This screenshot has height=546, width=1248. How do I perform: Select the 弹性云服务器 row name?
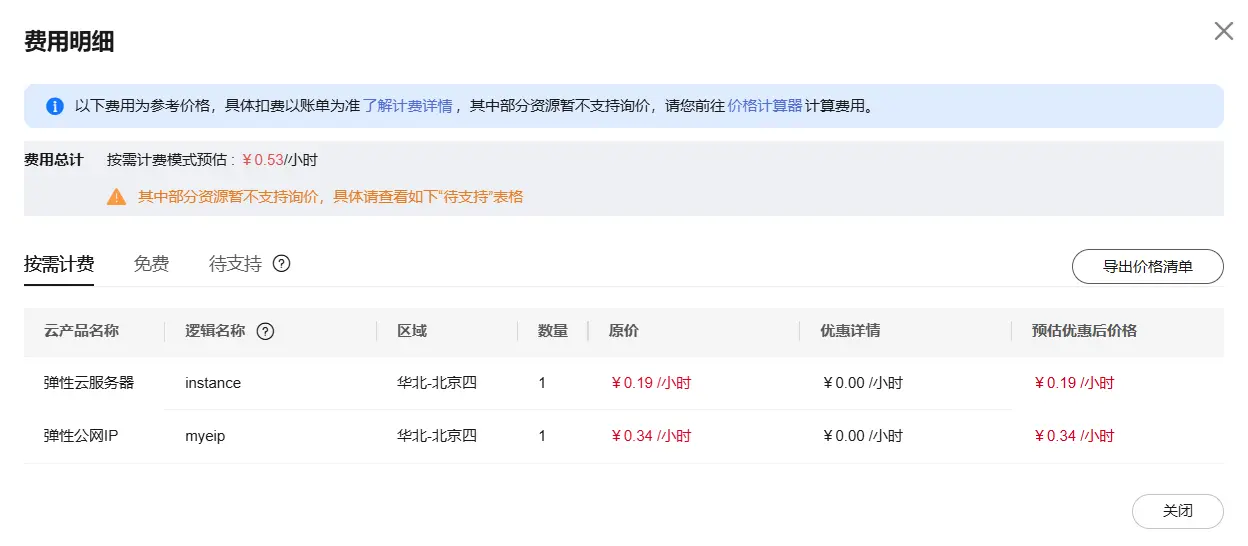click(x=89, y=383)
